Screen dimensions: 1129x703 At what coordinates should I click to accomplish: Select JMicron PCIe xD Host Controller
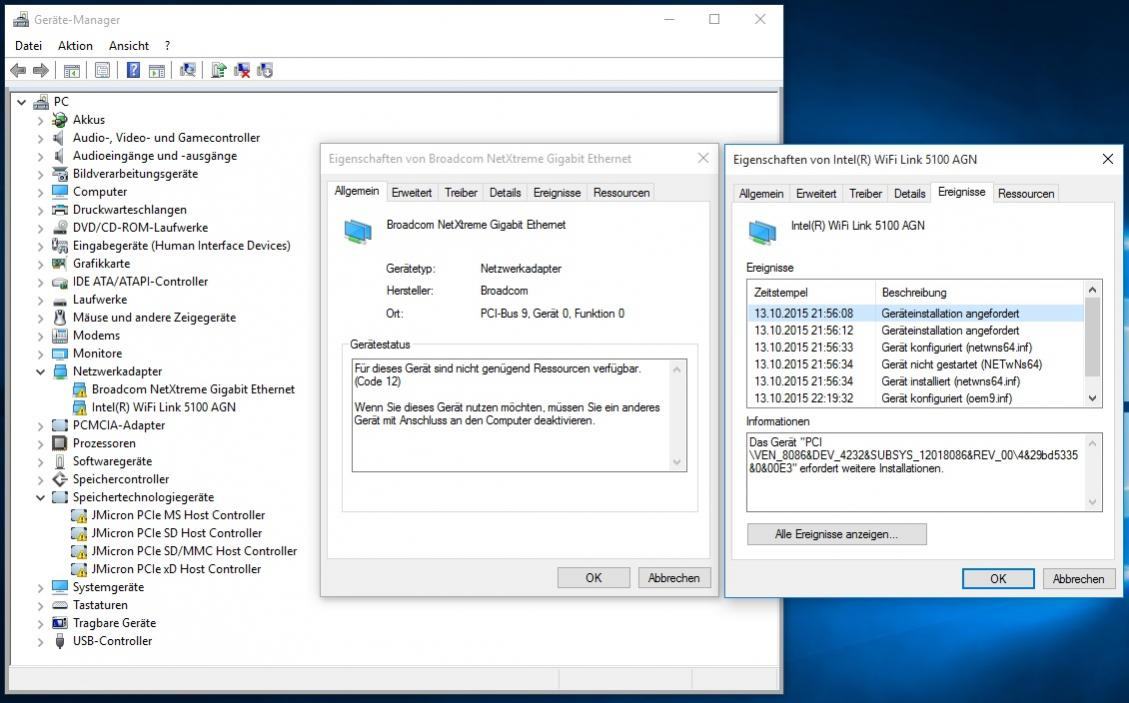point(176,569)
